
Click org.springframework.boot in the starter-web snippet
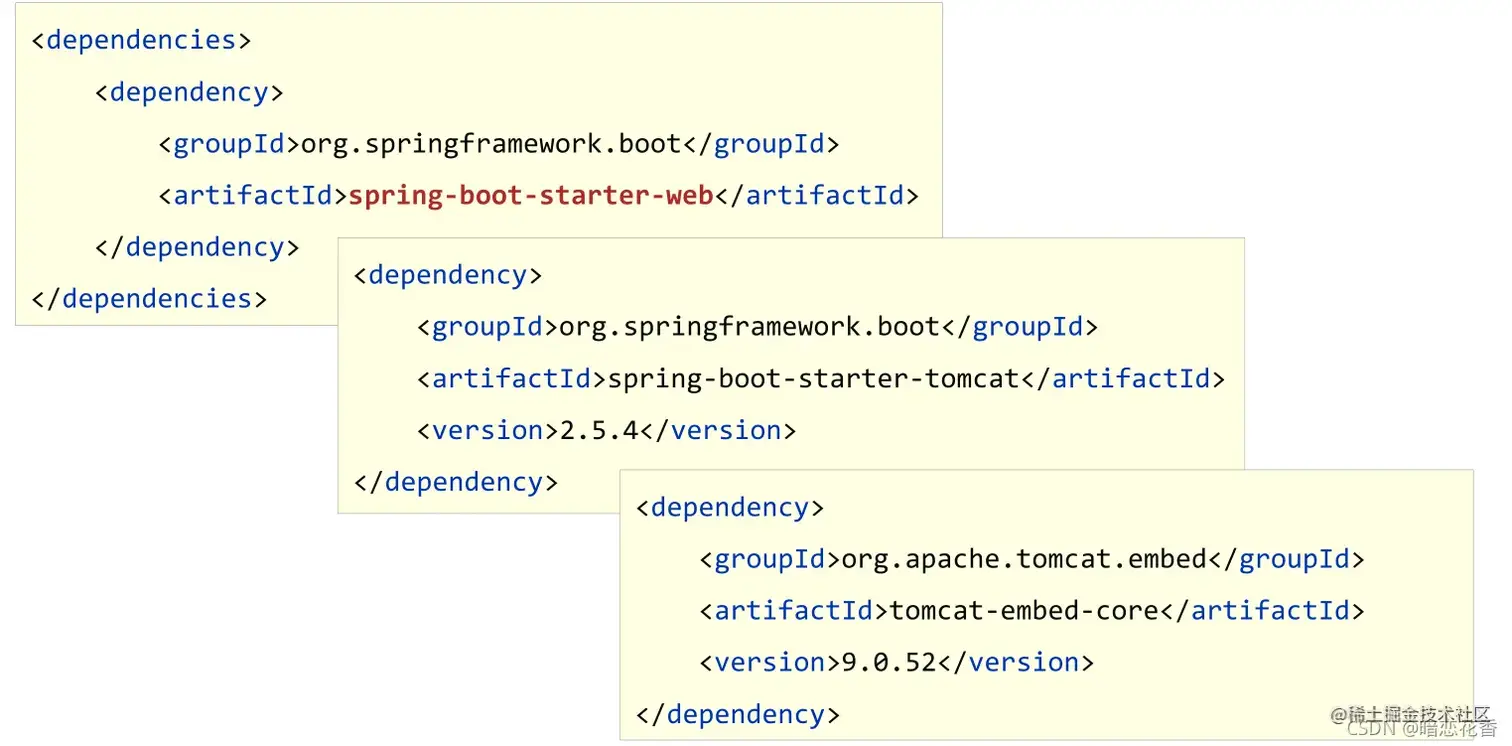[491, 144]
